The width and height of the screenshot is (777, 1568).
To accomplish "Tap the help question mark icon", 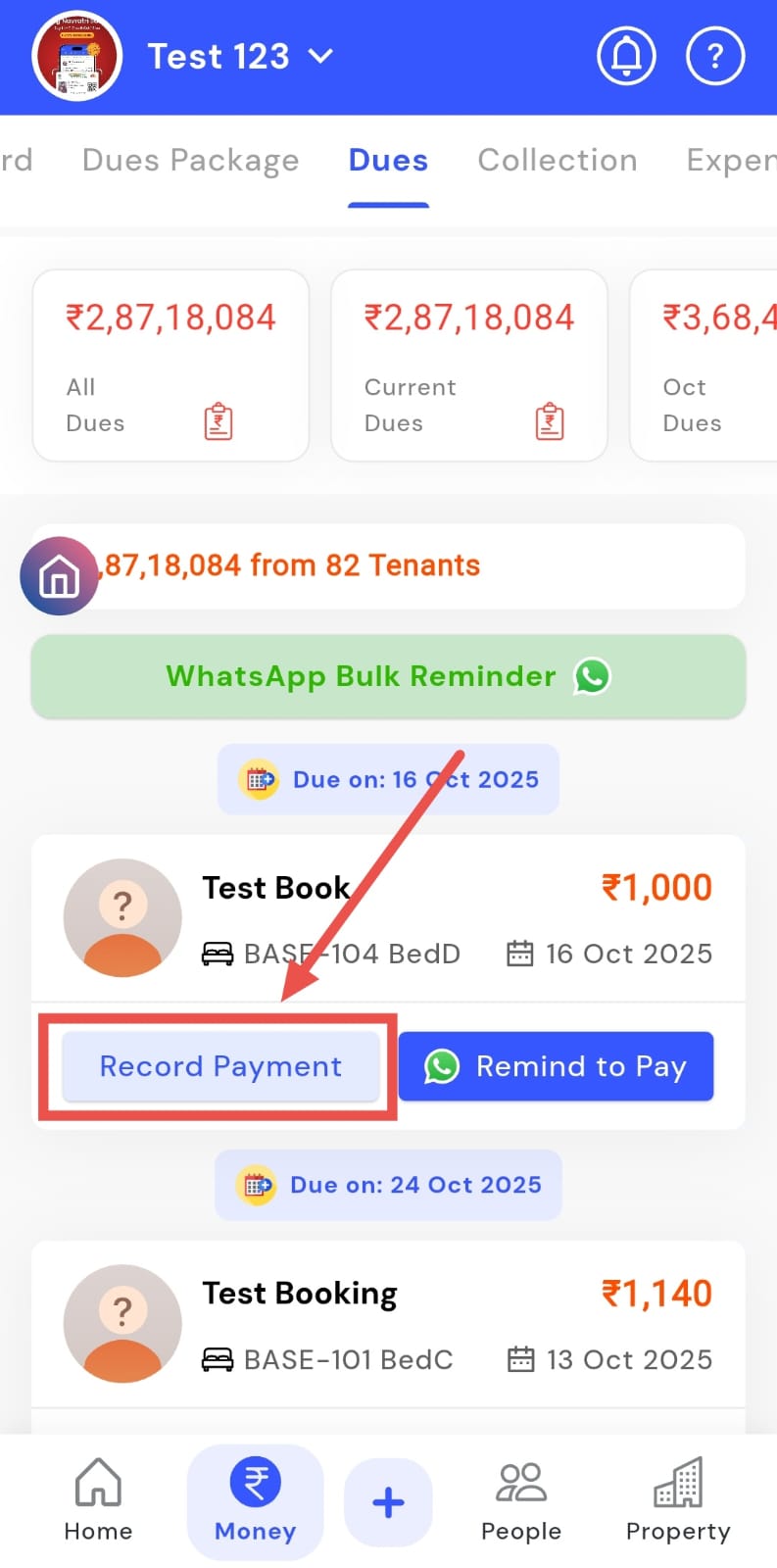I will 715,57.
